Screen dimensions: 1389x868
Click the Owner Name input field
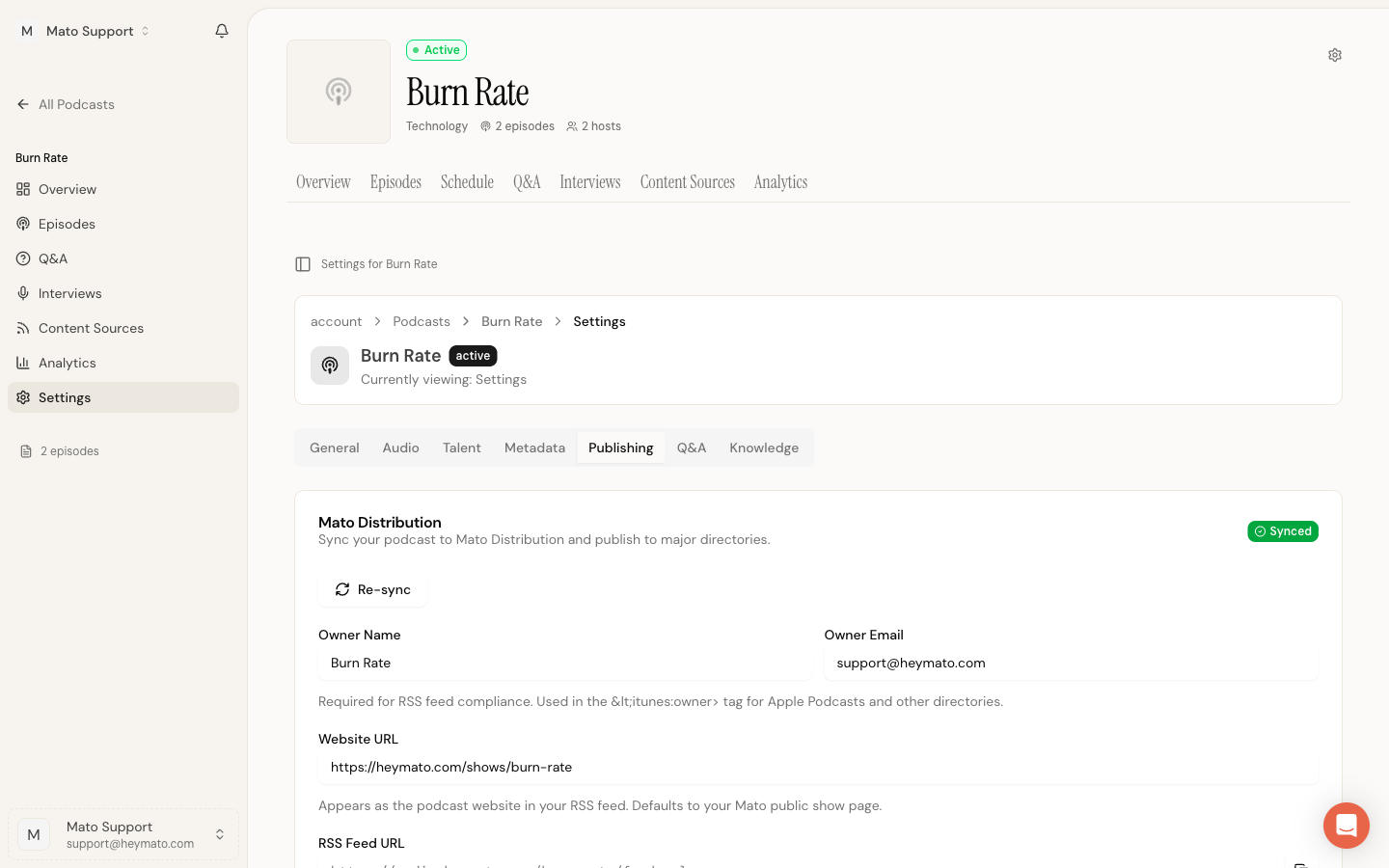(565, 663)
